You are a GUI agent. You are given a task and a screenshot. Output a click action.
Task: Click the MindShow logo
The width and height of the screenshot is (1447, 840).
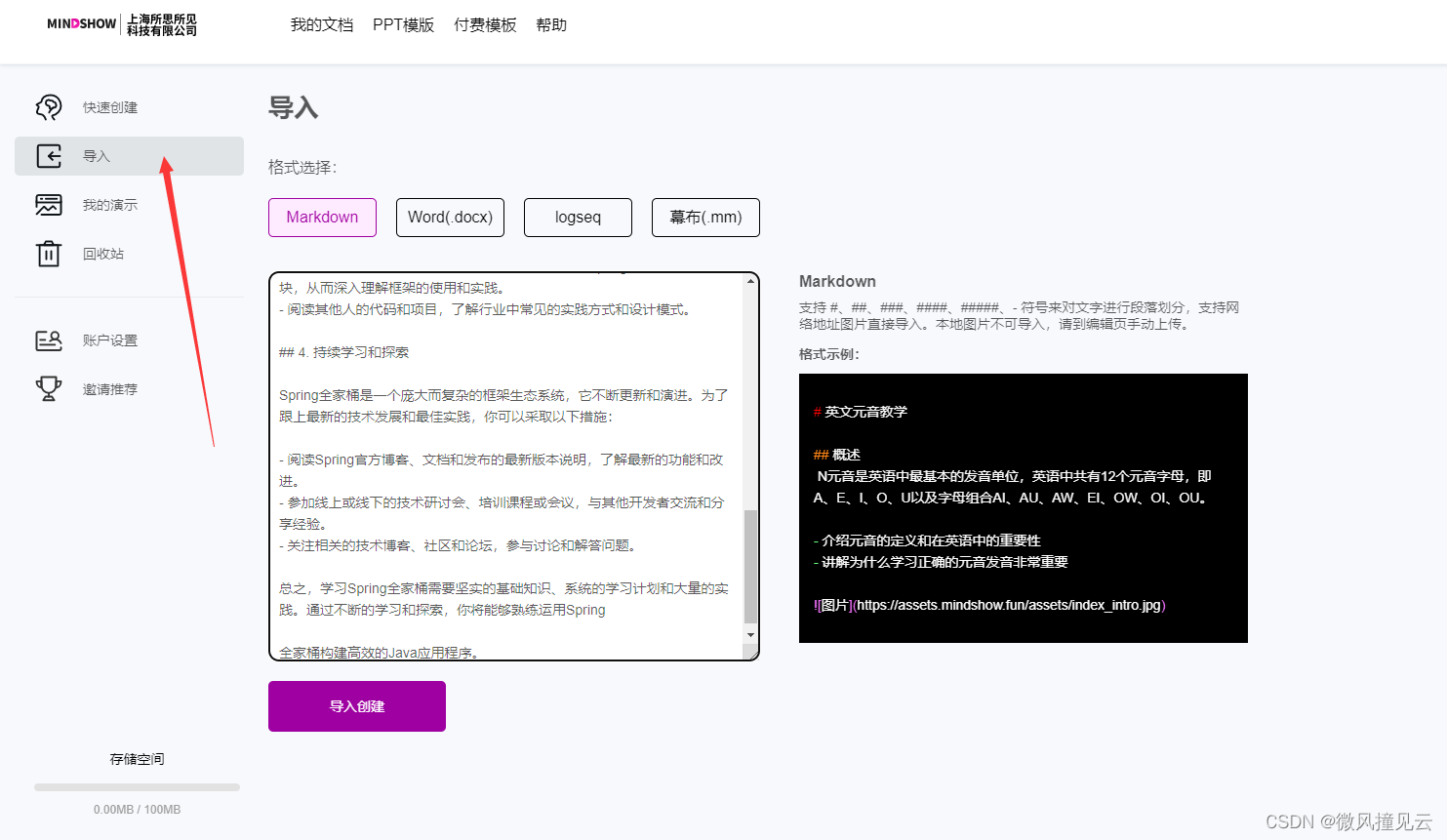[82, 24]
